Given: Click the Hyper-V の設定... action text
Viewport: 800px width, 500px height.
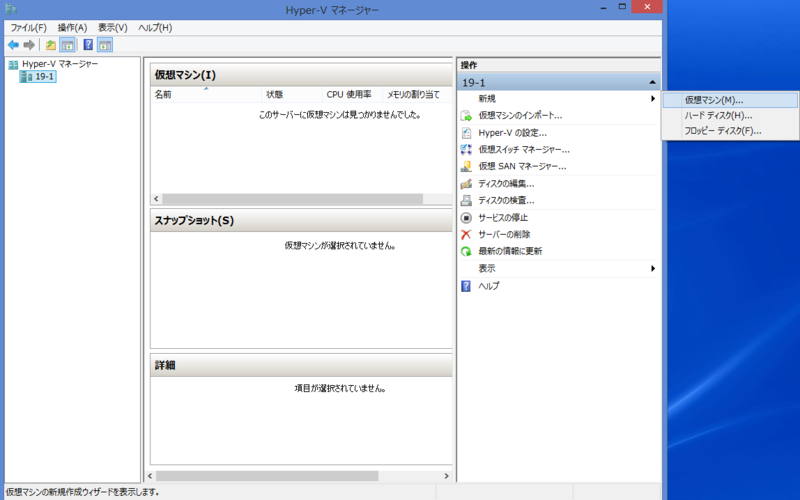Looking at the screenshot, I should click(512, 133).
